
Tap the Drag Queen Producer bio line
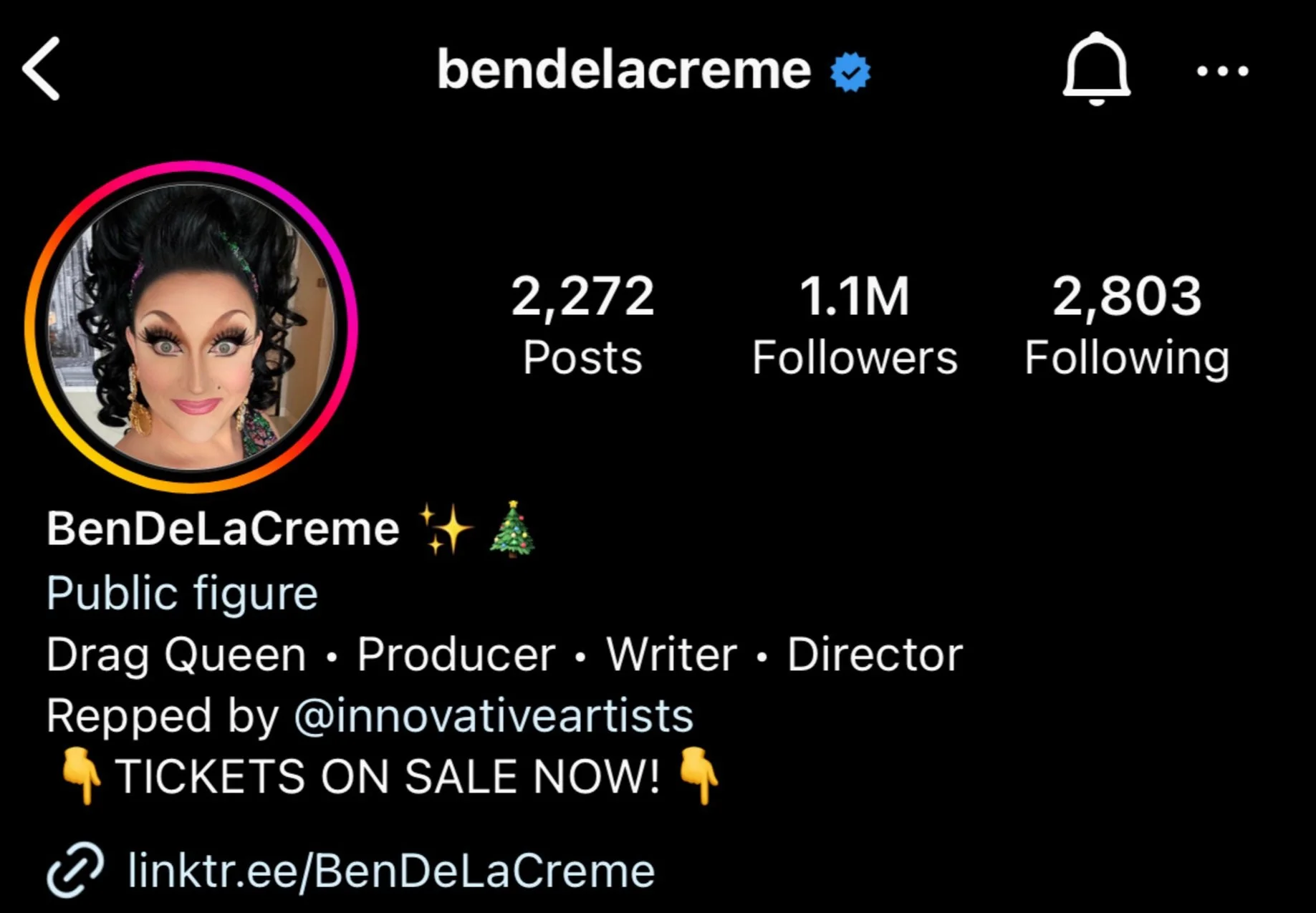[504, 655]
